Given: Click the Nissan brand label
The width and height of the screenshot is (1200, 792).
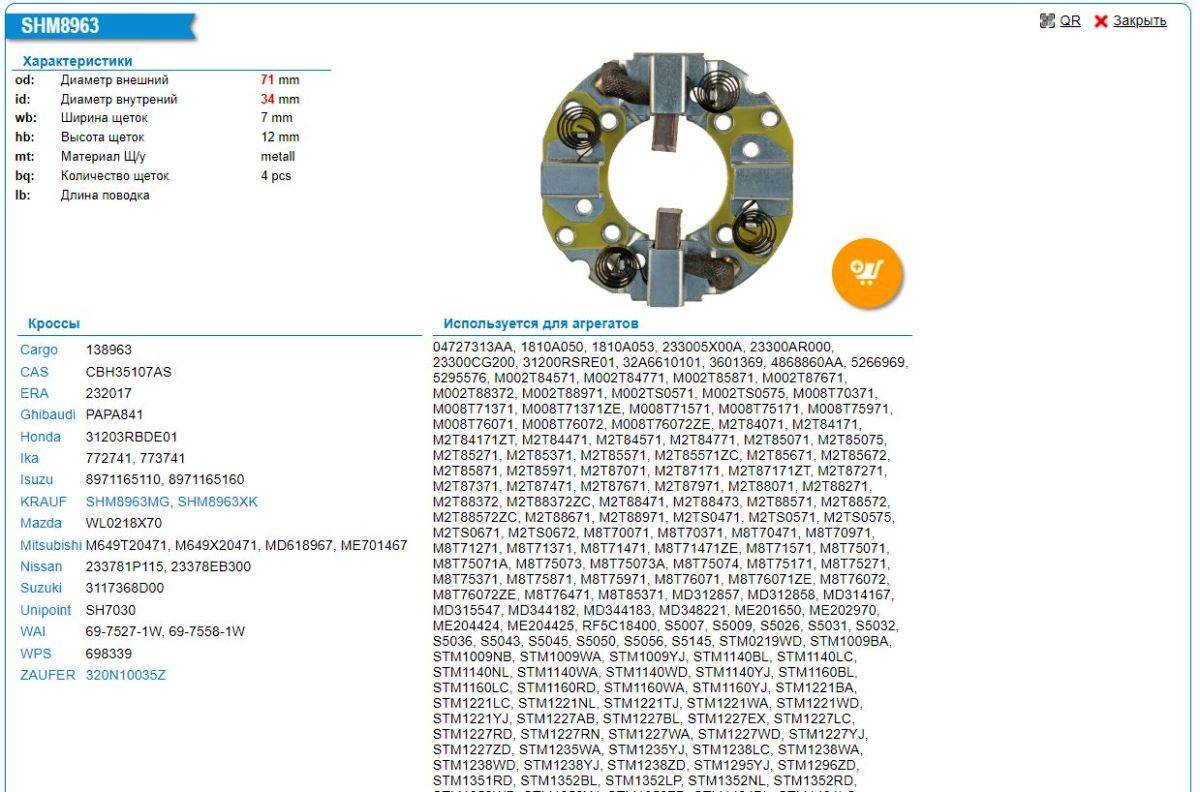Looking at the screenshot, I should click(41, 567).
